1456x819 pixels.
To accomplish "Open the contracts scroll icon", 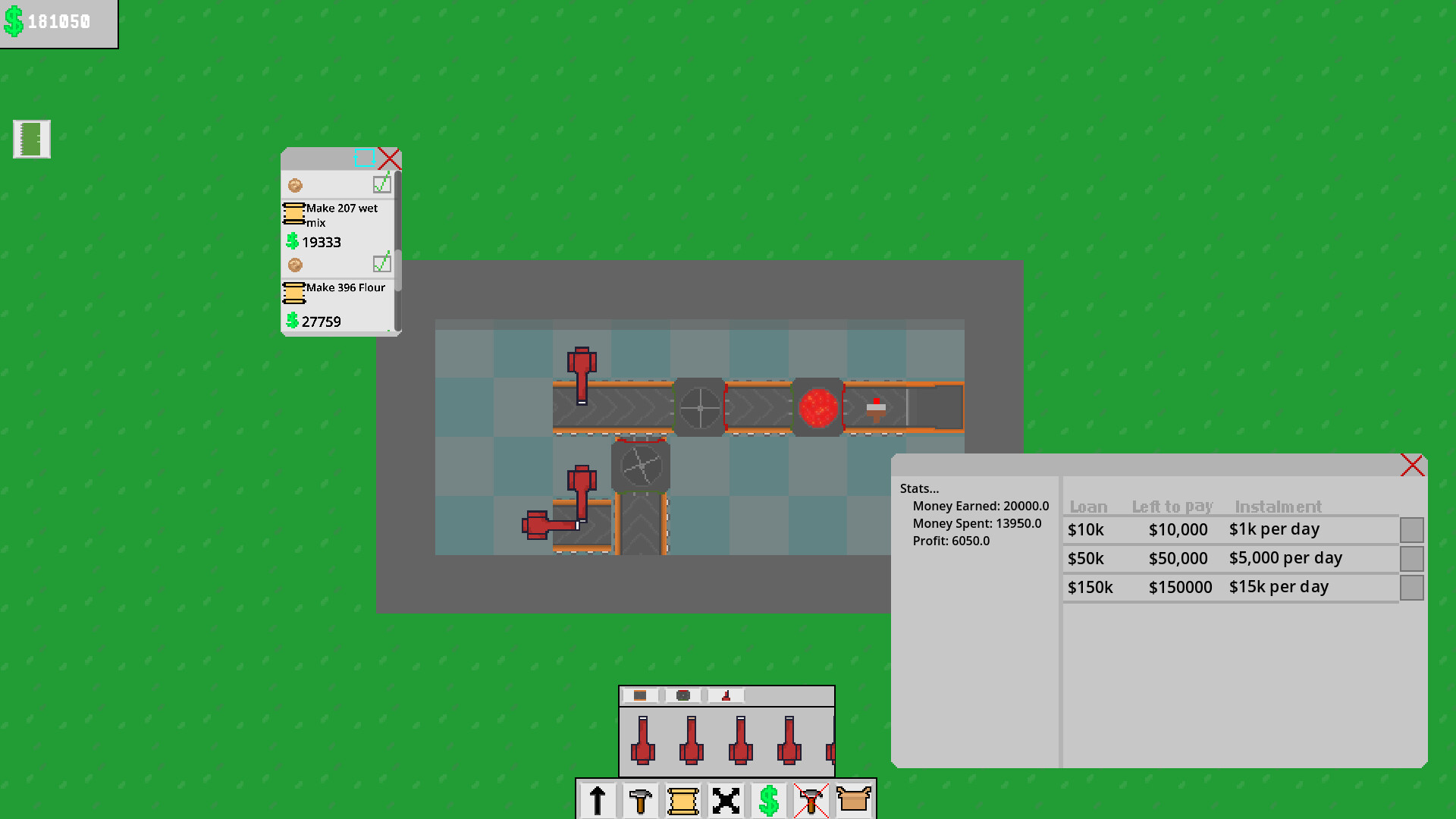I will (x=683, y=799).
